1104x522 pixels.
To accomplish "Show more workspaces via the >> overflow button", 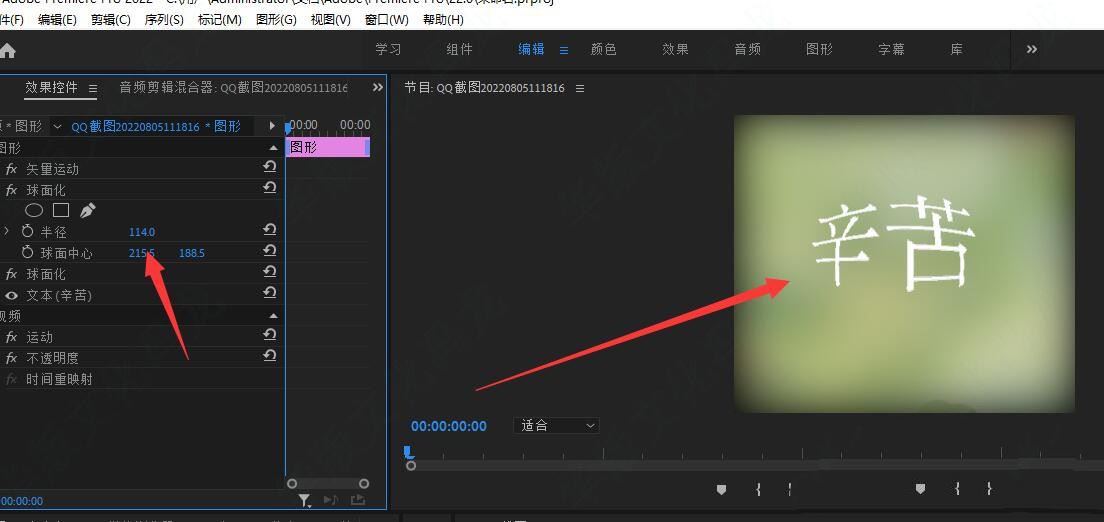I will (x=1032, y=49).
